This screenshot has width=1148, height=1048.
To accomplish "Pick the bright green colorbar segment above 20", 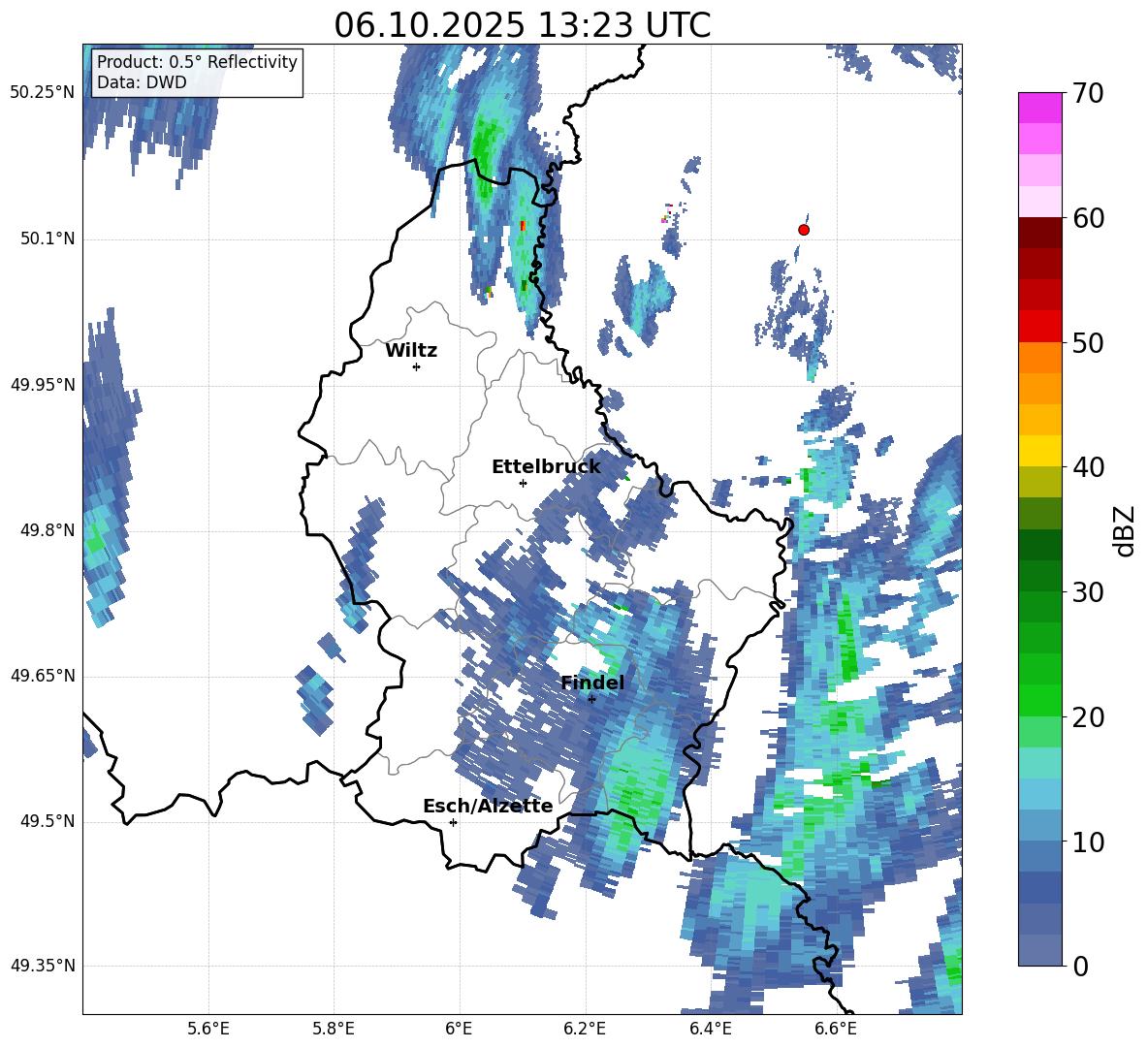I will pos(1040,700).
